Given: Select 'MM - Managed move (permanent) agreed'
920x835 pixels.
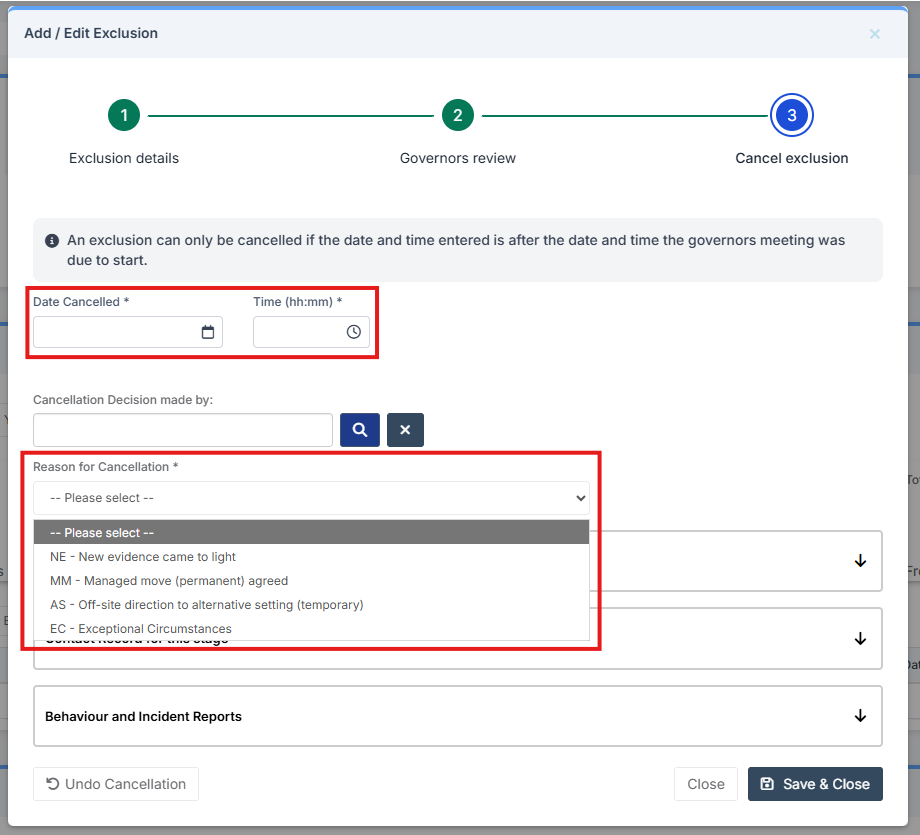Looking at the screenshot, I should 312,581.
